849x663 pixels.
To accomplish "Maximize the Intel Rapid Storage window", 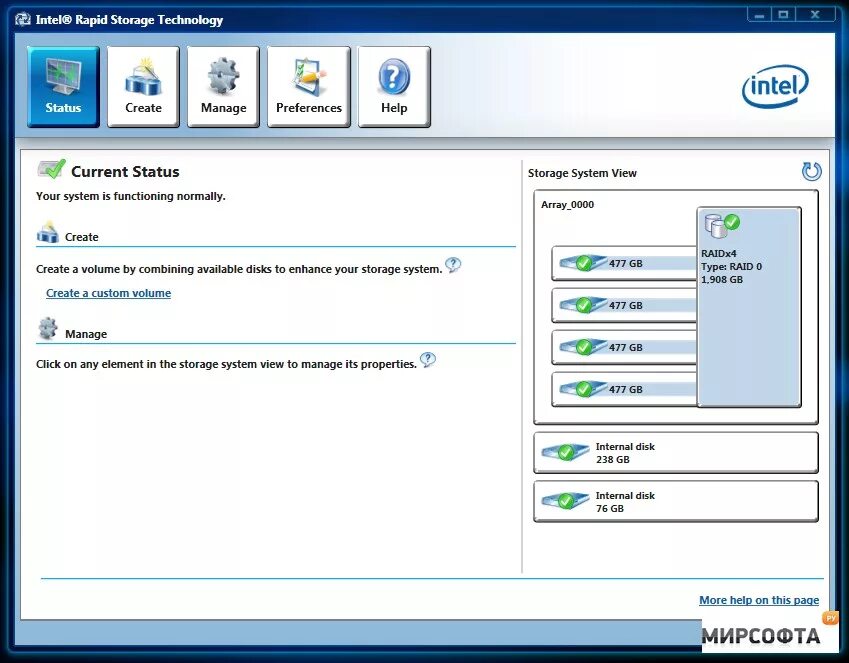I will pos(783,15).
